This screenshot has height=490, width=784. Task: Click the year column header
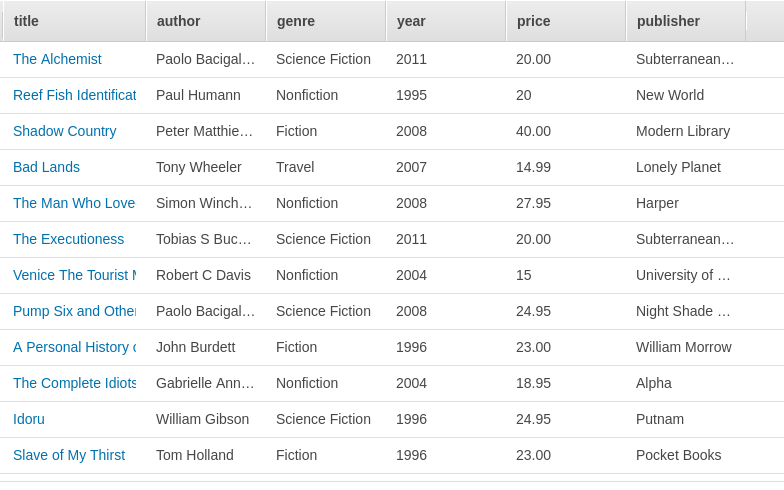(x=445, y=21)
